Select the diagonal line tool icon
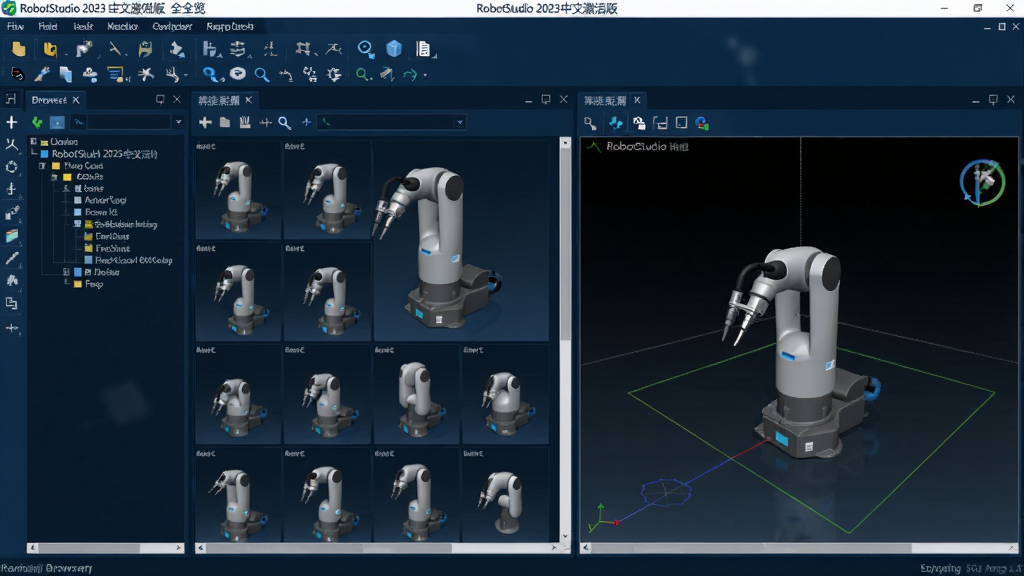This screenshot has width=1024, height=576. pos(114,49)
